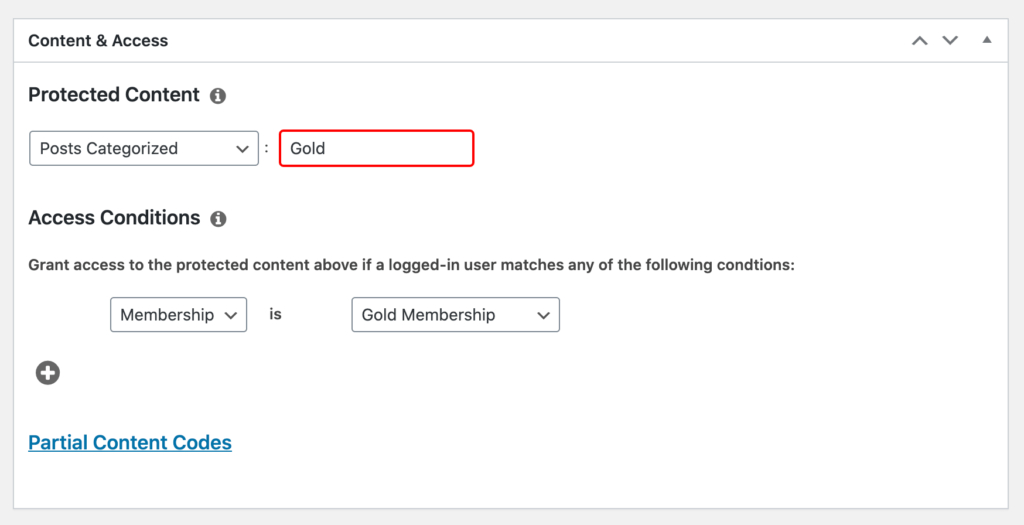Click the Grant access description text
1024x525 pixels.
point(411,266)
